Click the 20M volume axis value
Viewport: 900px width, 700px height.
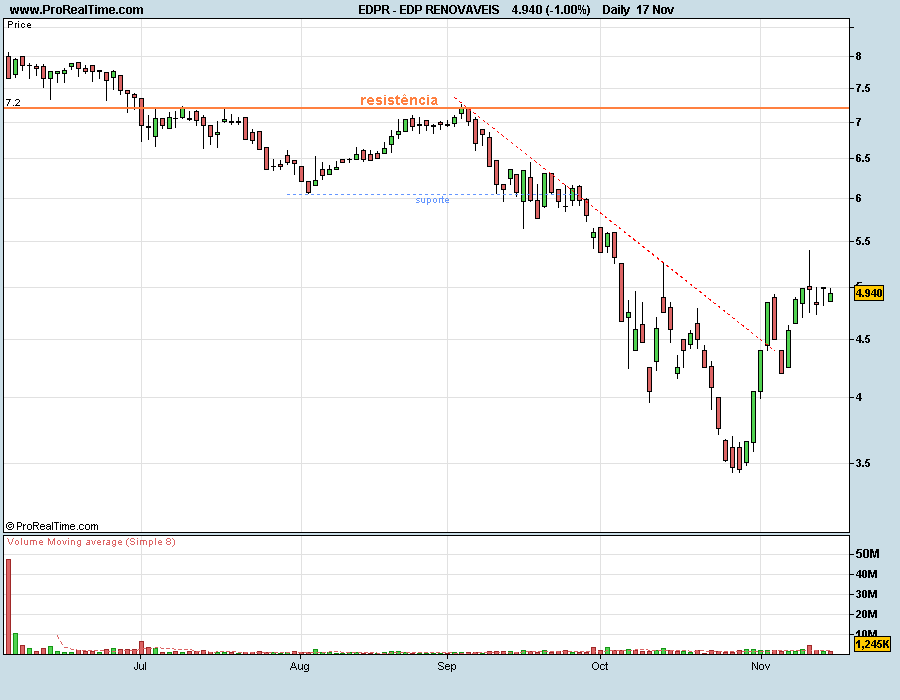tap(867, 615)
